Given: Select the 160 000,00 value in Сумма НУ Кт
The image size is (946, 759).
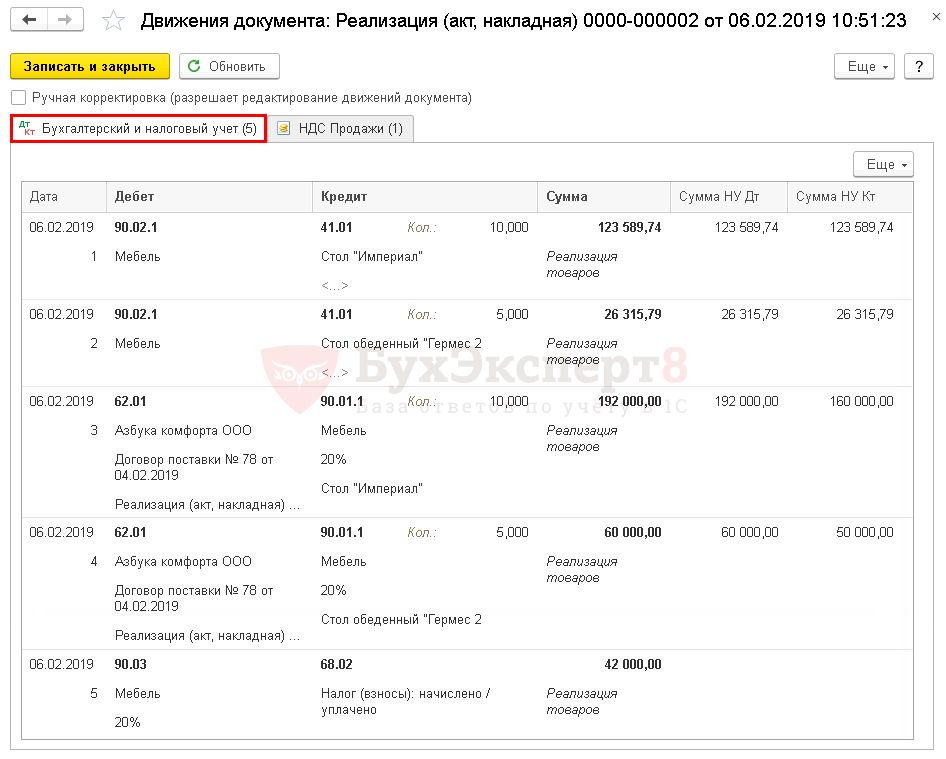Looking at the screenshot, I should click(861, 401).
